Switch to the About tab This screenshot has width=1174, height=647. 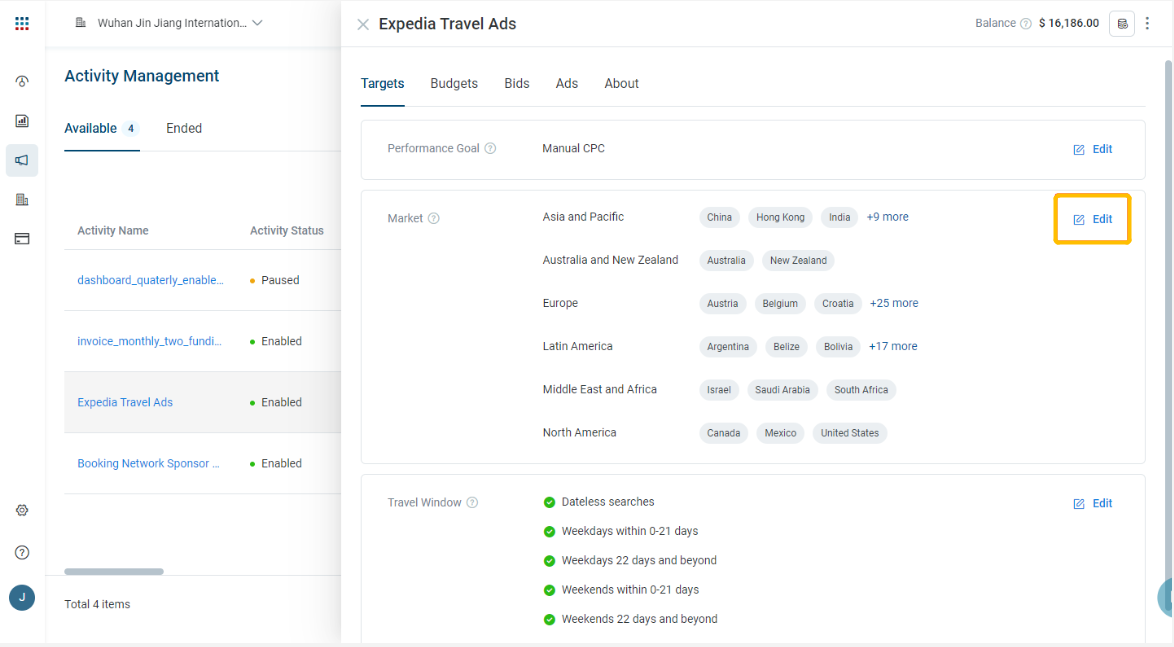[621, 84]
